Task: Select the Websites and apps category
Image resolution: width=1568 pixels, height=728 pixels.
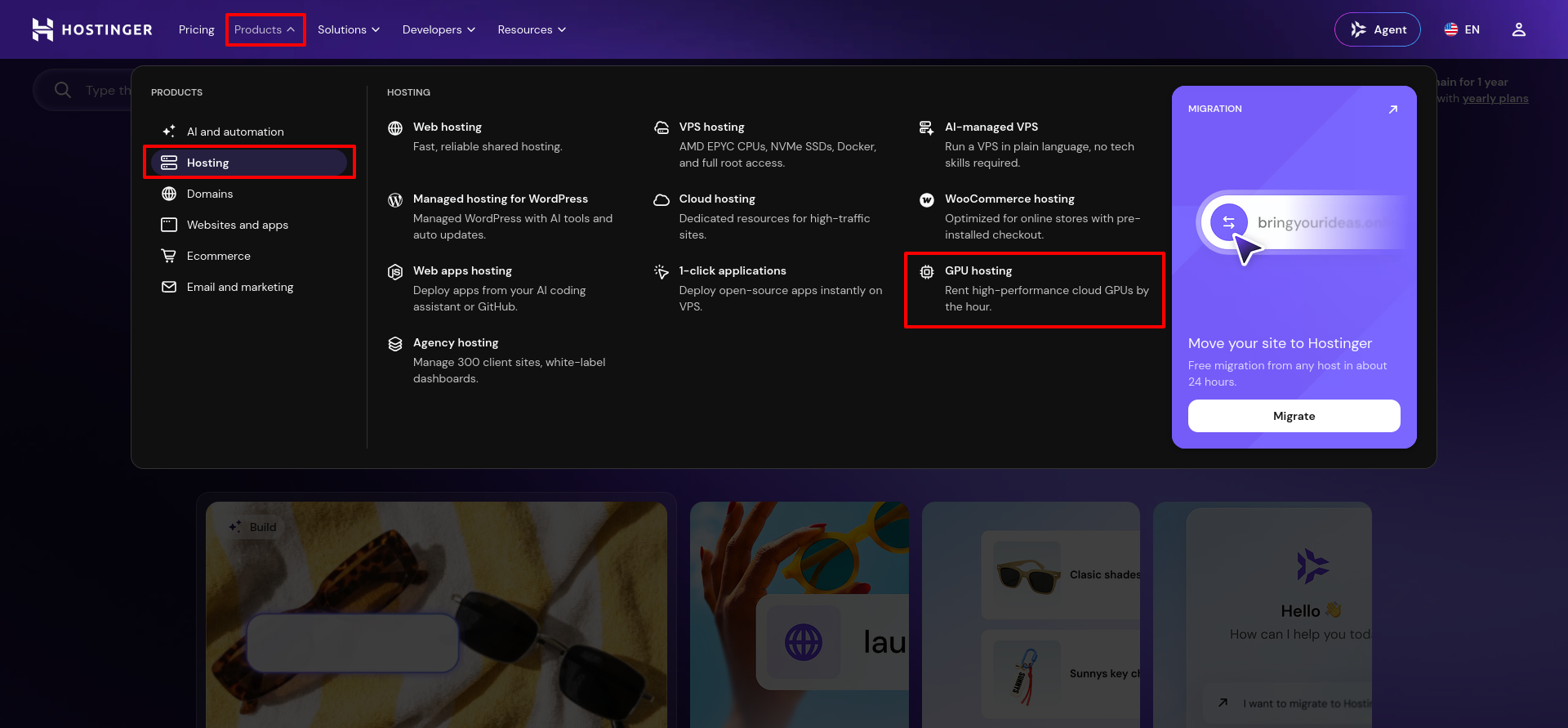Action: pyautogui.click(x=249, y=225)
